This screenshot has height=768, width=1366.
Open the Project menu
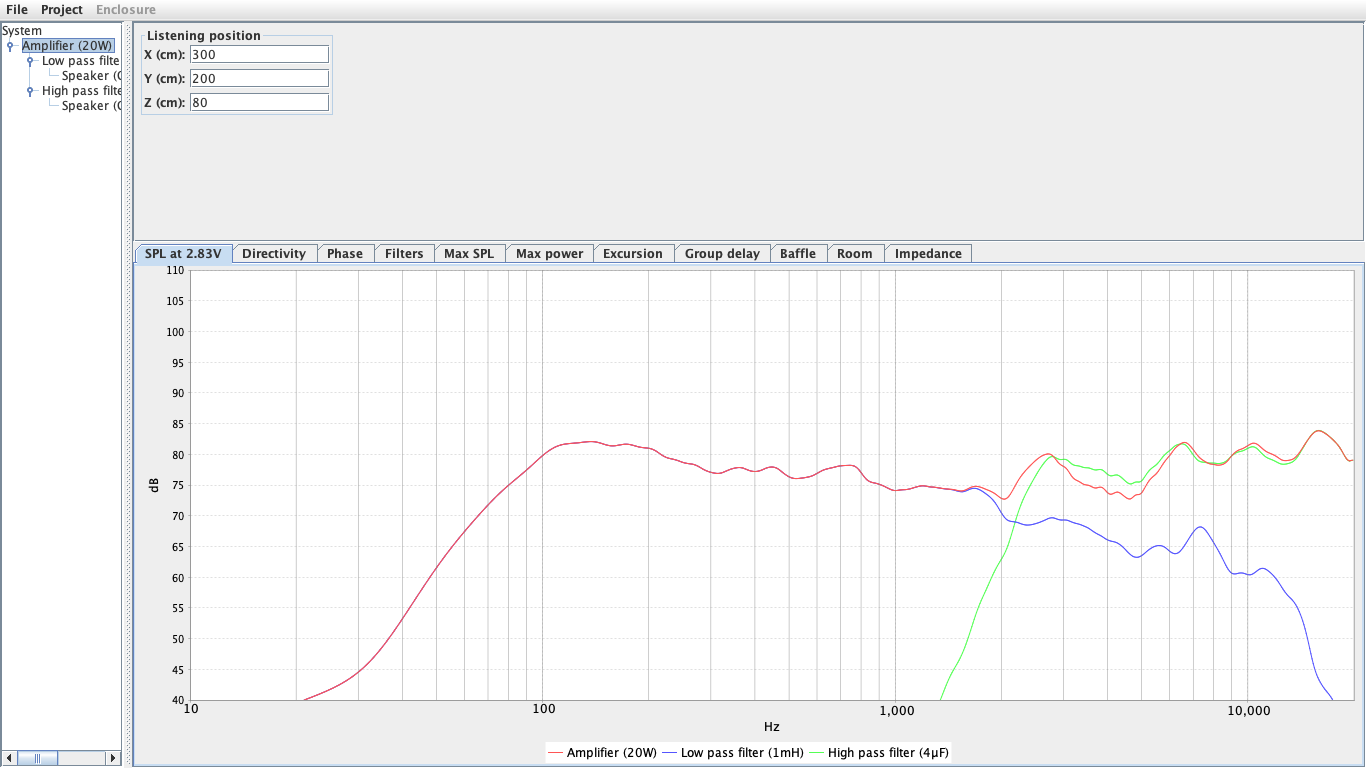(61, 9)
